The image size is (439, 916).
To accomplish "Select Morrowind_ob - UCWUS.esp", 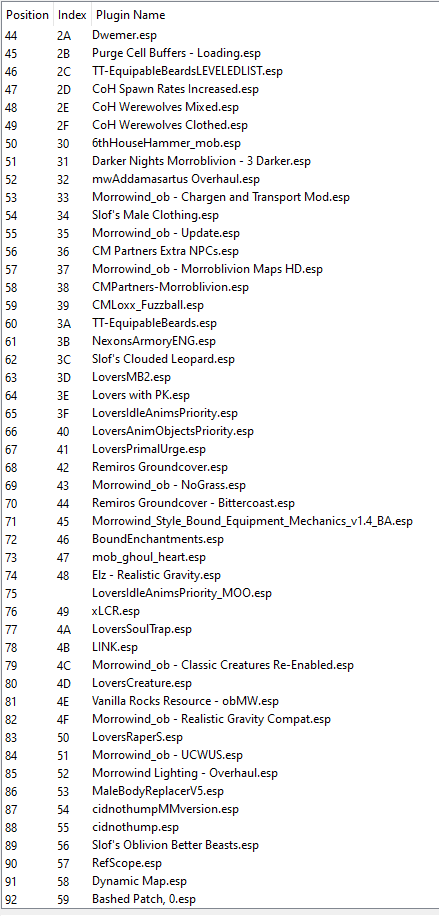I will (167, 755).
